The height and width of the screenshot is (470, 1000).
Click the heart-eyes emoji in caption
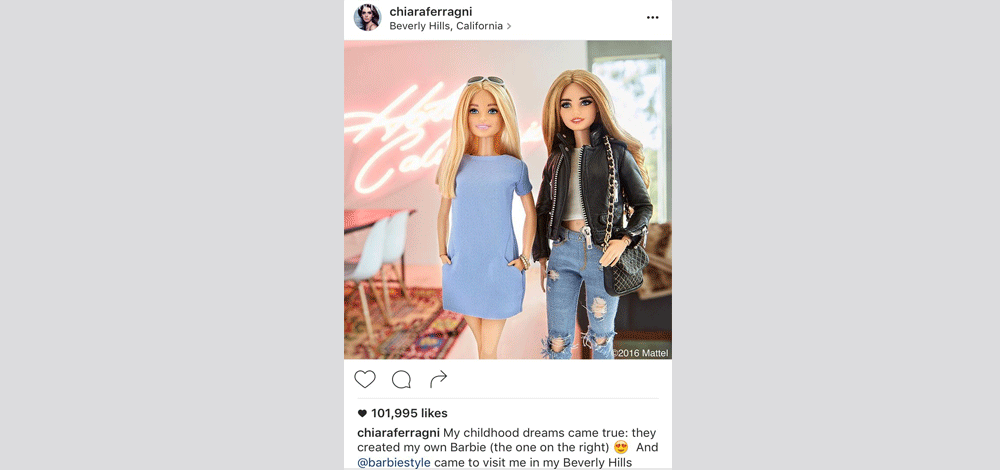(621, 447)
